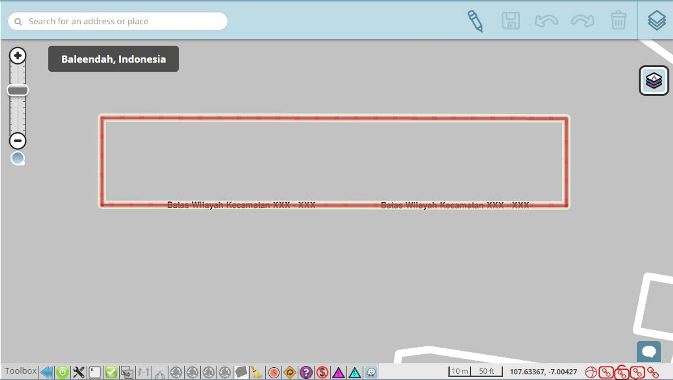The image size is (673, 380).
Task: Click the purple question mark Toolbox icon
Action: (306, 372)
